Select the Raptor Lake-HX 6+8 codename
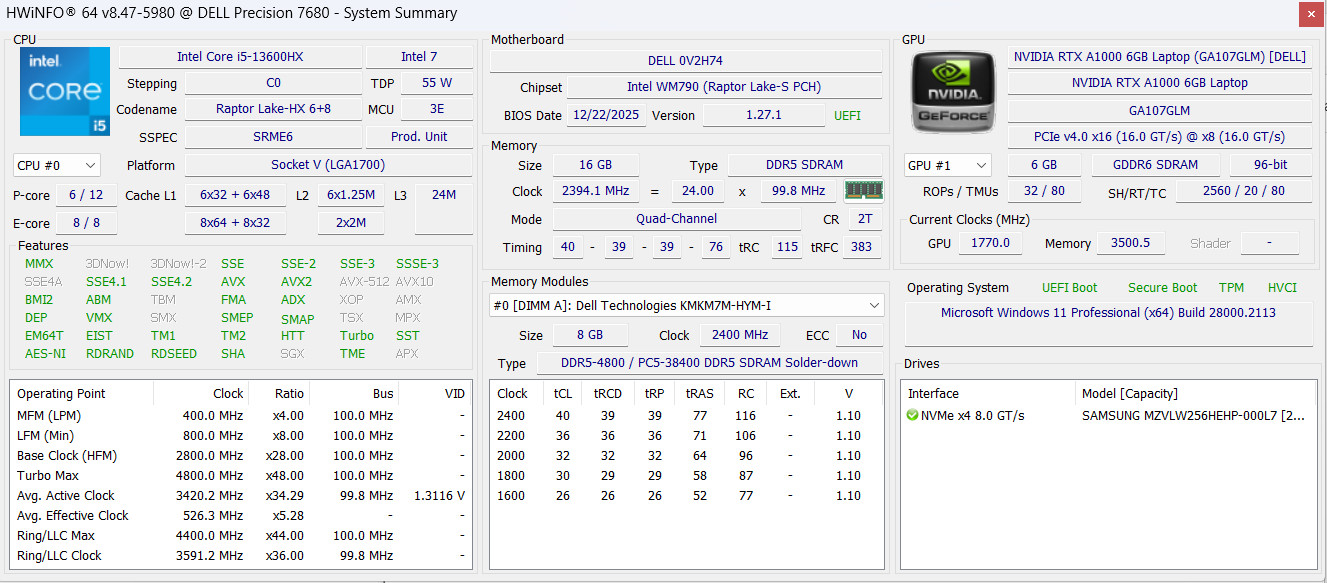Image resolution: width=1327 pixels, height=583 pixels. pos(273,109)
